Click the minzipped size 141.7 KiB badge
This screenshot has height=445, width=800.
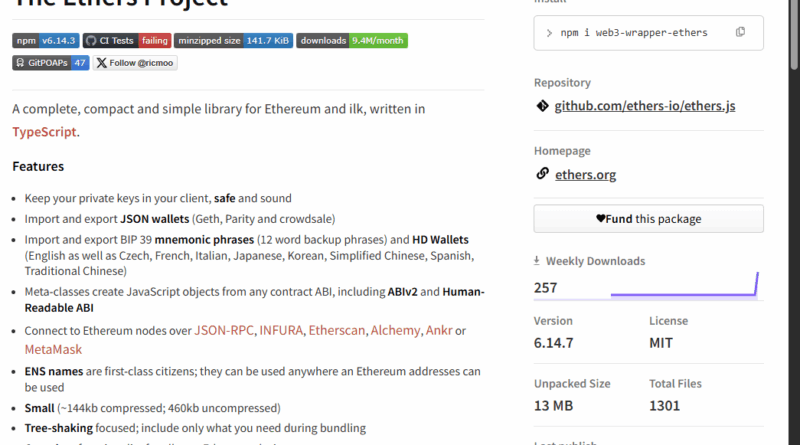[234, 40]
